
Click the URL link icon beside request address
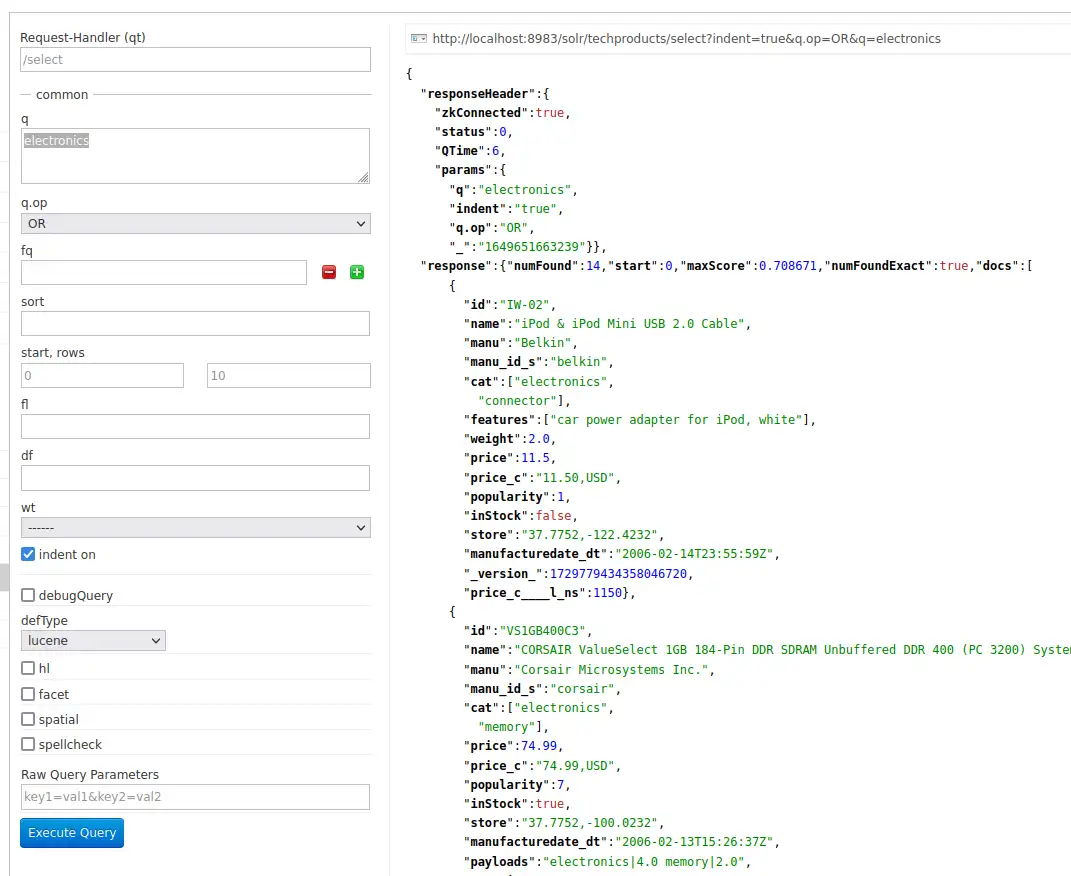[x=419, y=39]
